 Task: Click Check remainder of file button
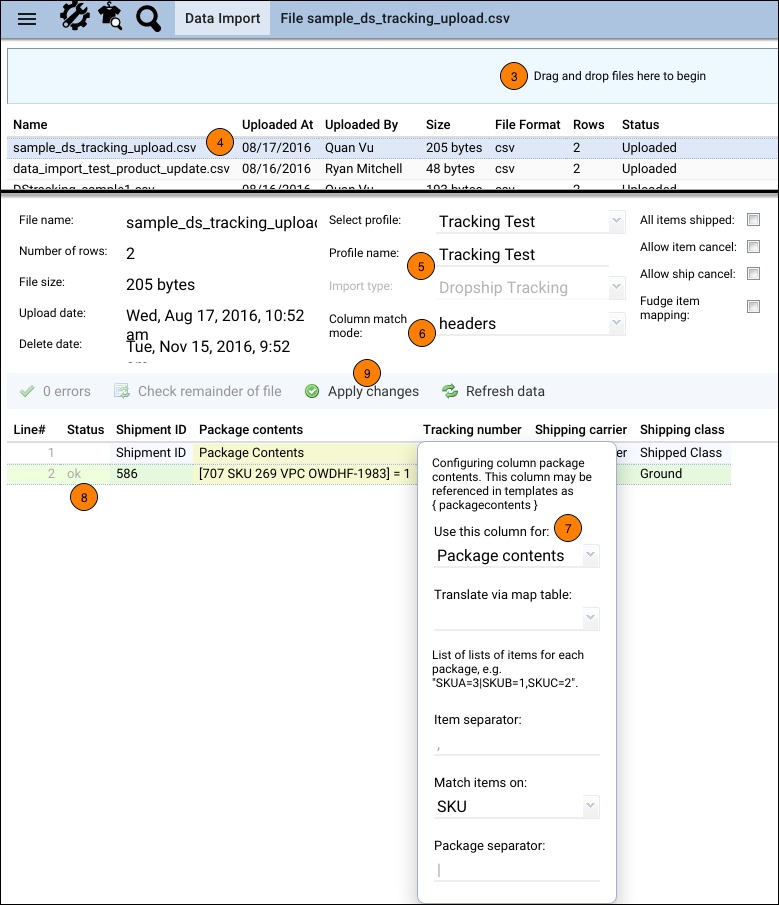[x=198, y=391]
